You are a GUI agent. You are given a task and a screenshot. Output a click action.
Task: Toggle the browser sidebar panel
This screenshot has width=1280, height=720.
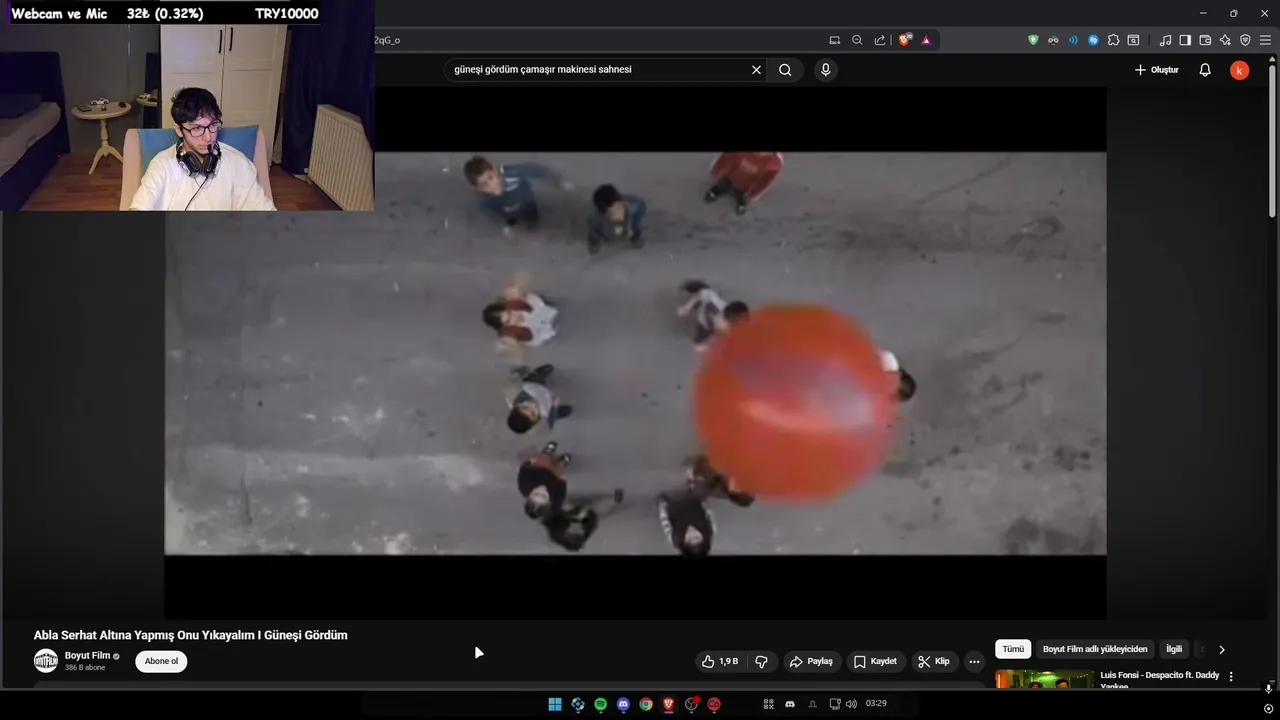(x=1185, y=40)
